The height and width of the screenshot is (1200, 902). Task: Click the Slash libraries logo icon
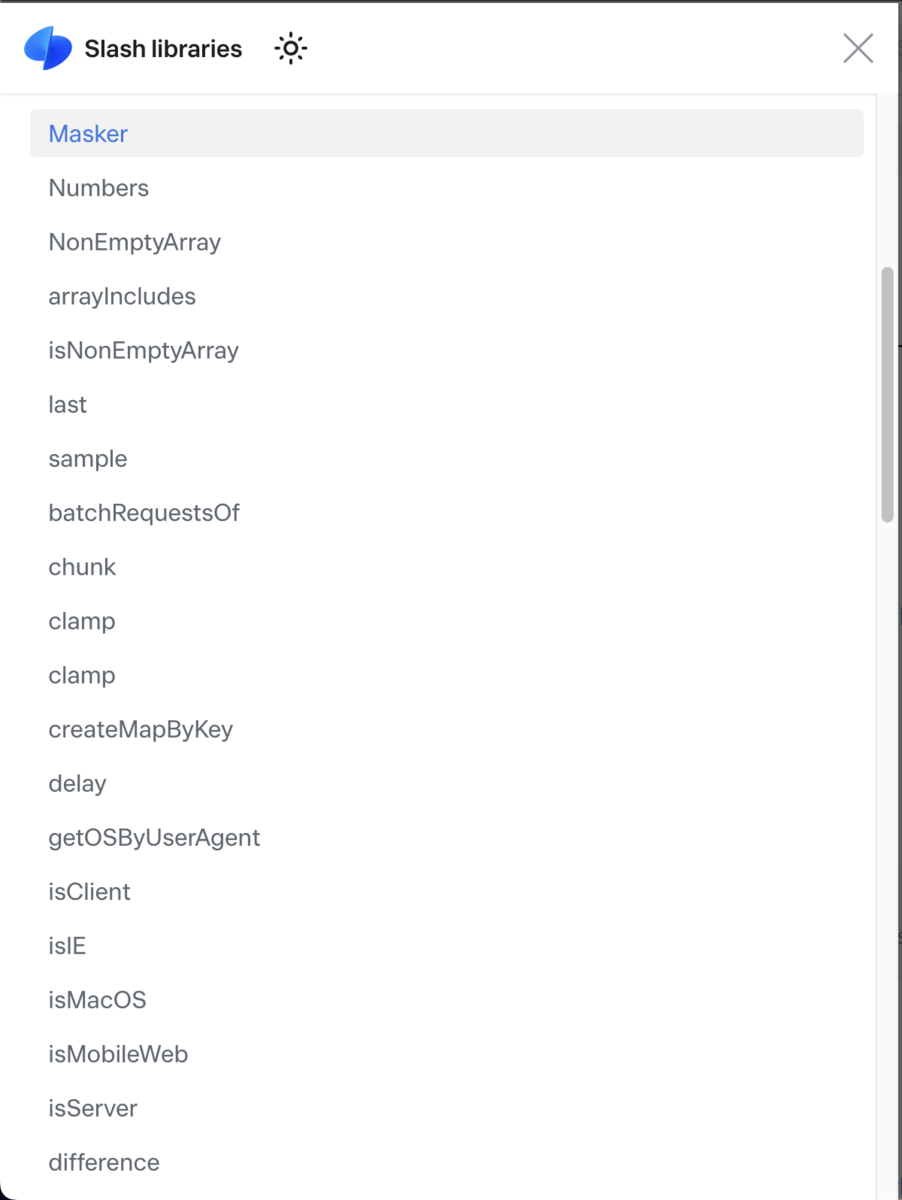49,47
